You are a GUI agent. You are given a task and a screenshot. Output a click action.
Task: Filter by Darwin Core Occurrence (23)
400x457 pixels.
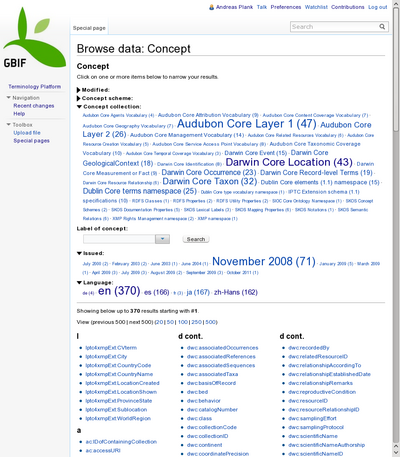pos(209,172)
